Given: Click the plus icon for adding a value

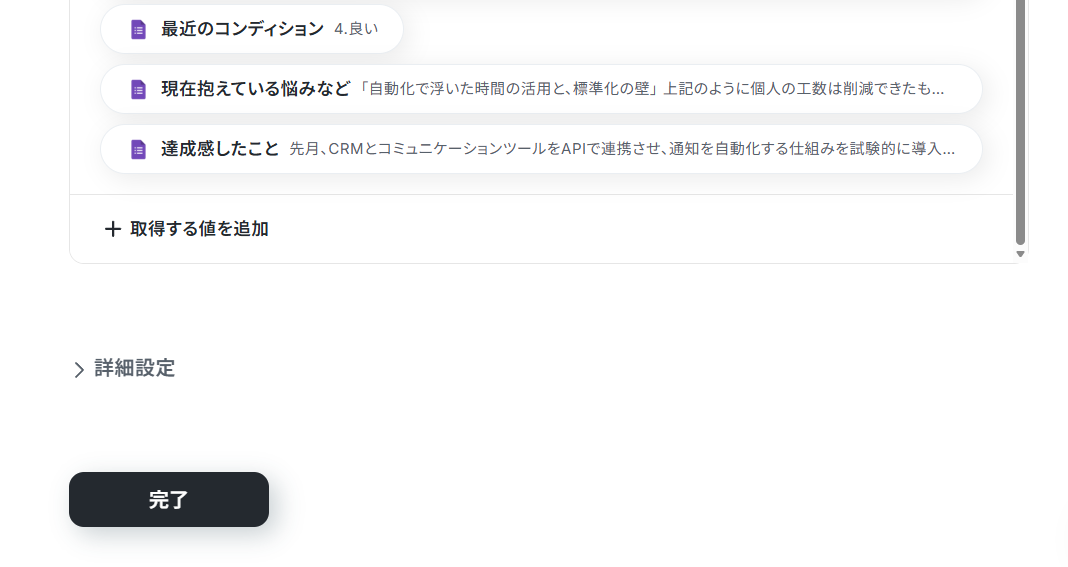Looking at the screenshot, I should 112,229.
